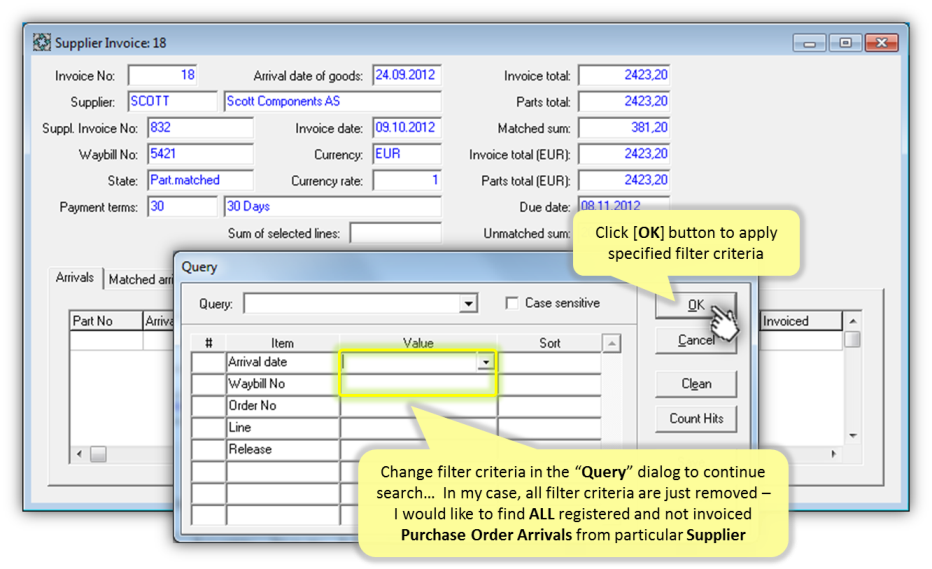Viewport: 932px width, 569px height.
Task: Minimize the Supplier Invoice window
Action: pos(809,43)
